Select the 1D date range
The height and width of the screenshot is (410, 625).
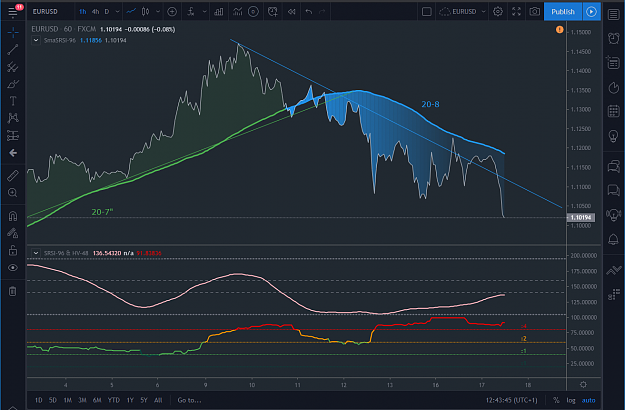39,400
